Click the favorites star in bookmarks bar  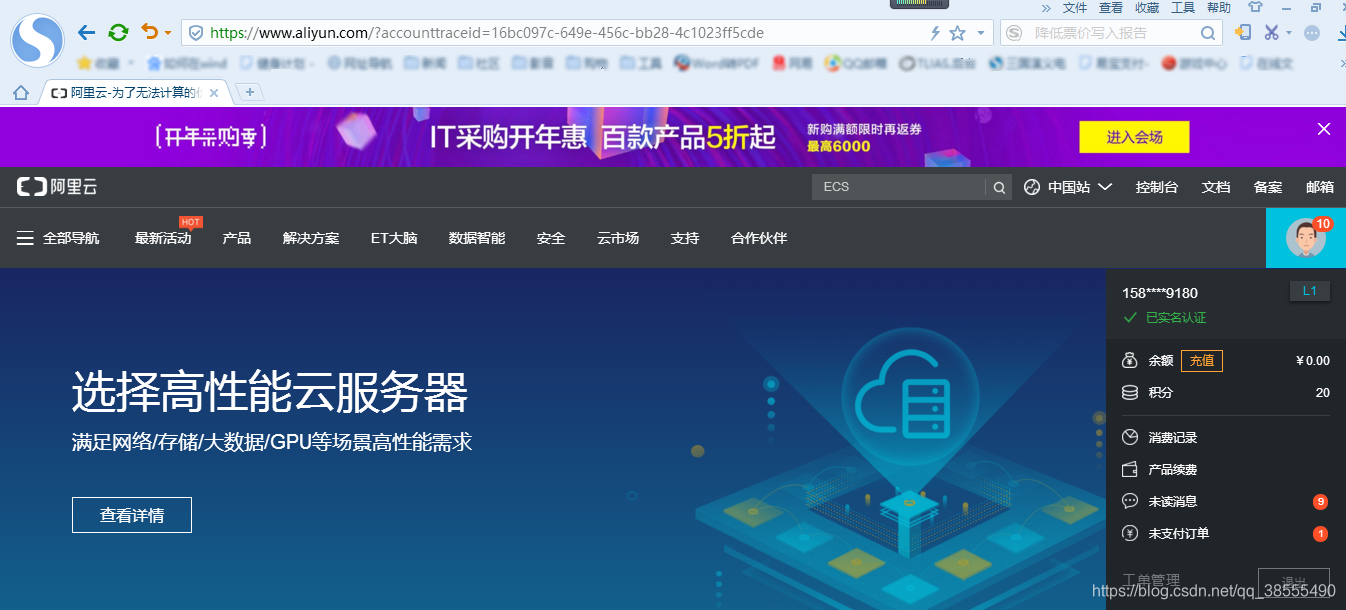pyautogui.click(x=84, y=63)
